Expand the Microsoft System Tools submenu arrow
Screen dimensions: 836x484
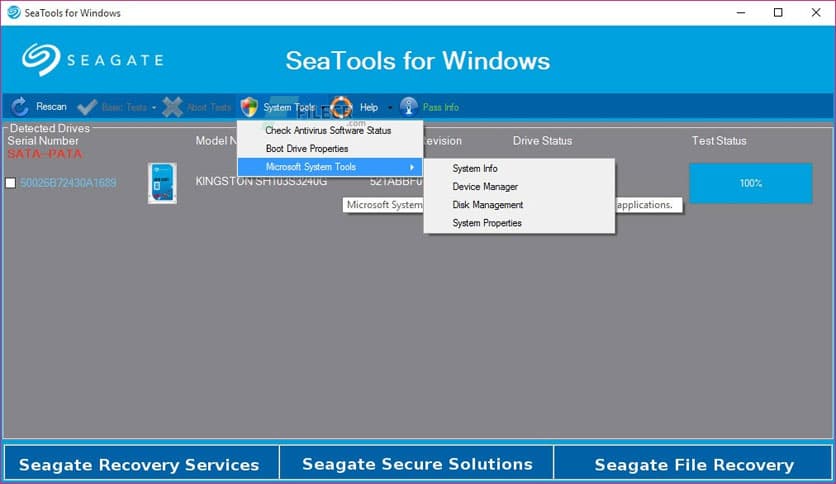(412, 167)
